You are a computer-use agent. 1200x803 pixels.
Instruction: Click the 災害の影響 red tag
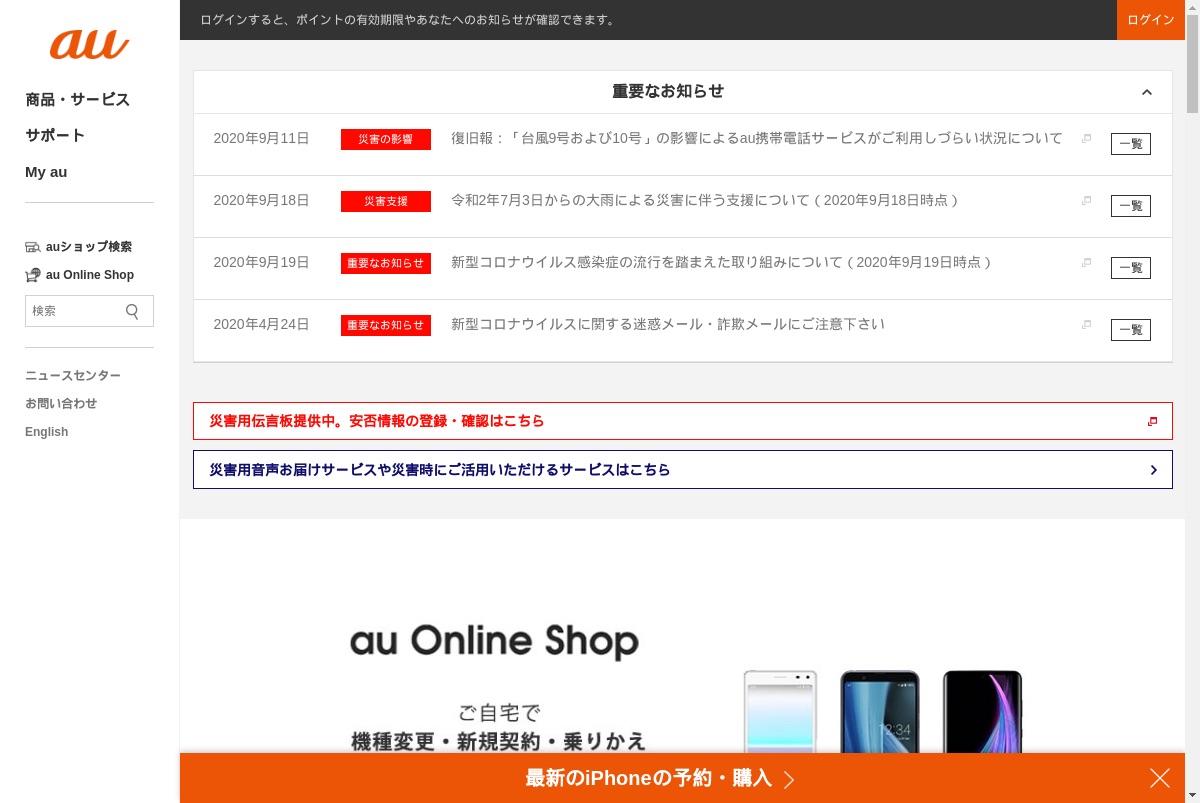386,139
